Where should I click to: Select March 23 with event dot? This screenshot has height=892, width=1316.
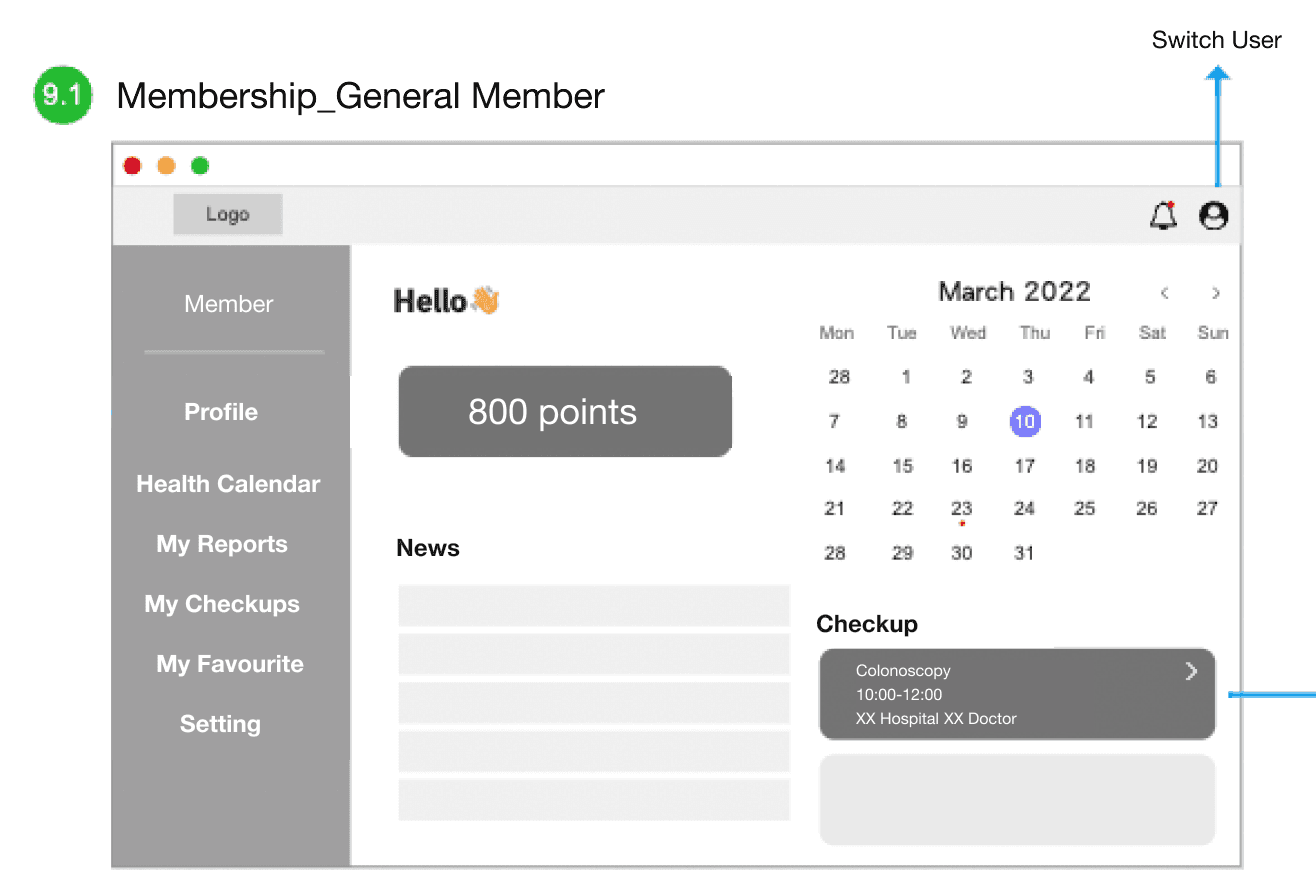tap(962, 509)
